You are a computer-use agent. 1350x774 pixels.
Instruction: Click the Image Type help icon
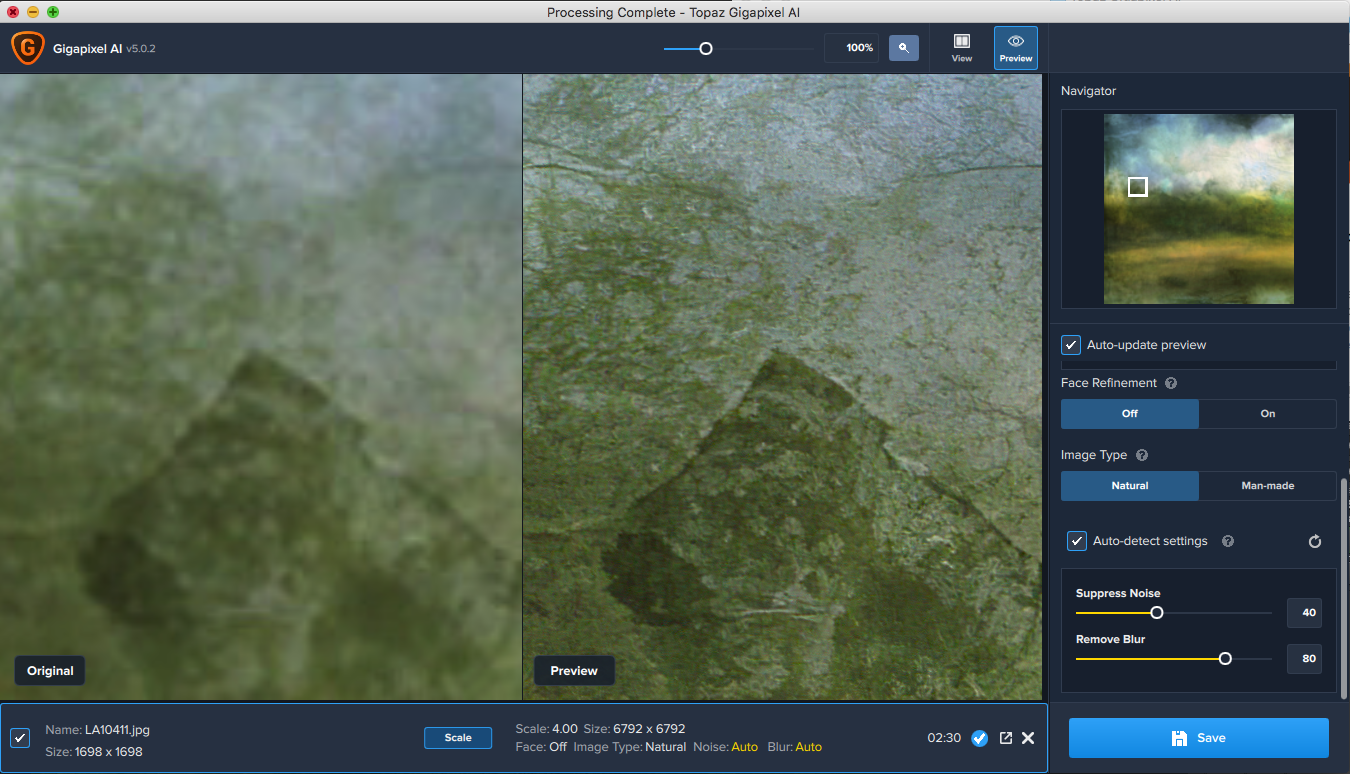pos(1142,455)
